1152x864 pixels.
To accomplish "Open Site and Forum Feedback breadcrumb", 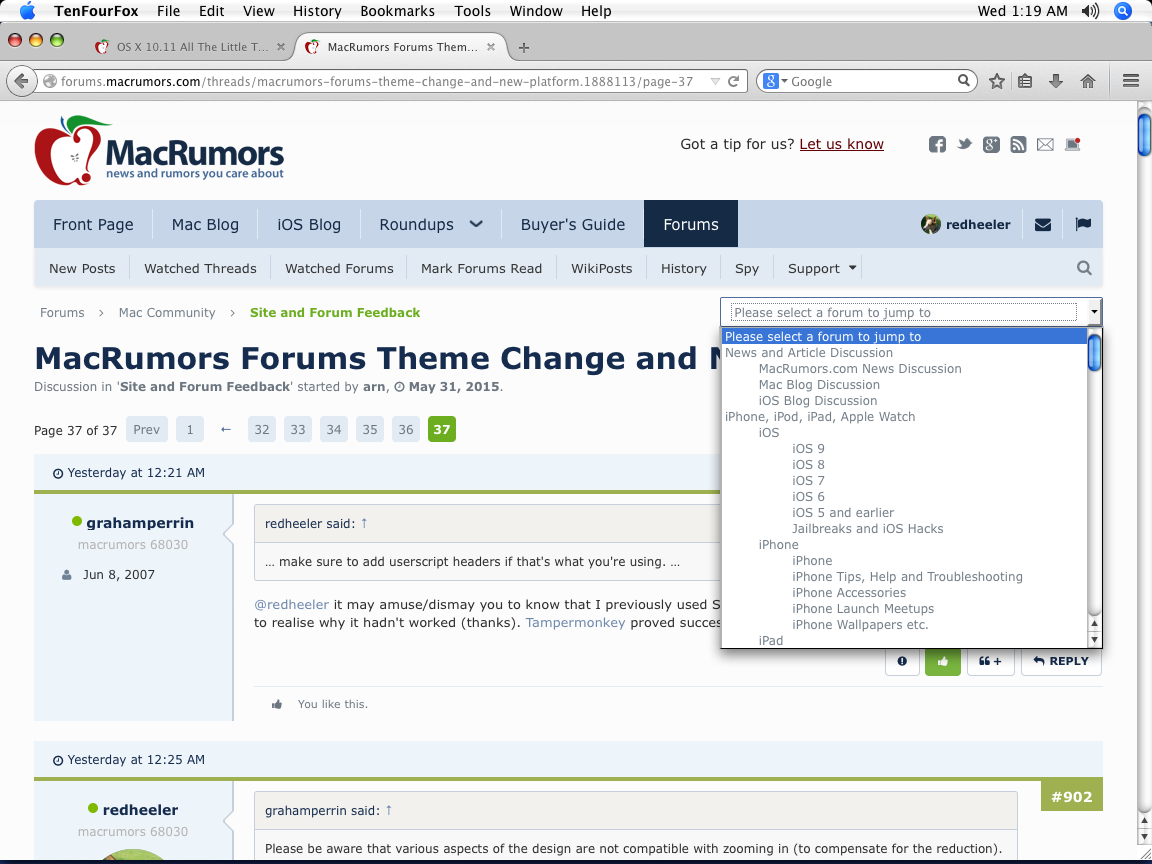I will point(335,312).
